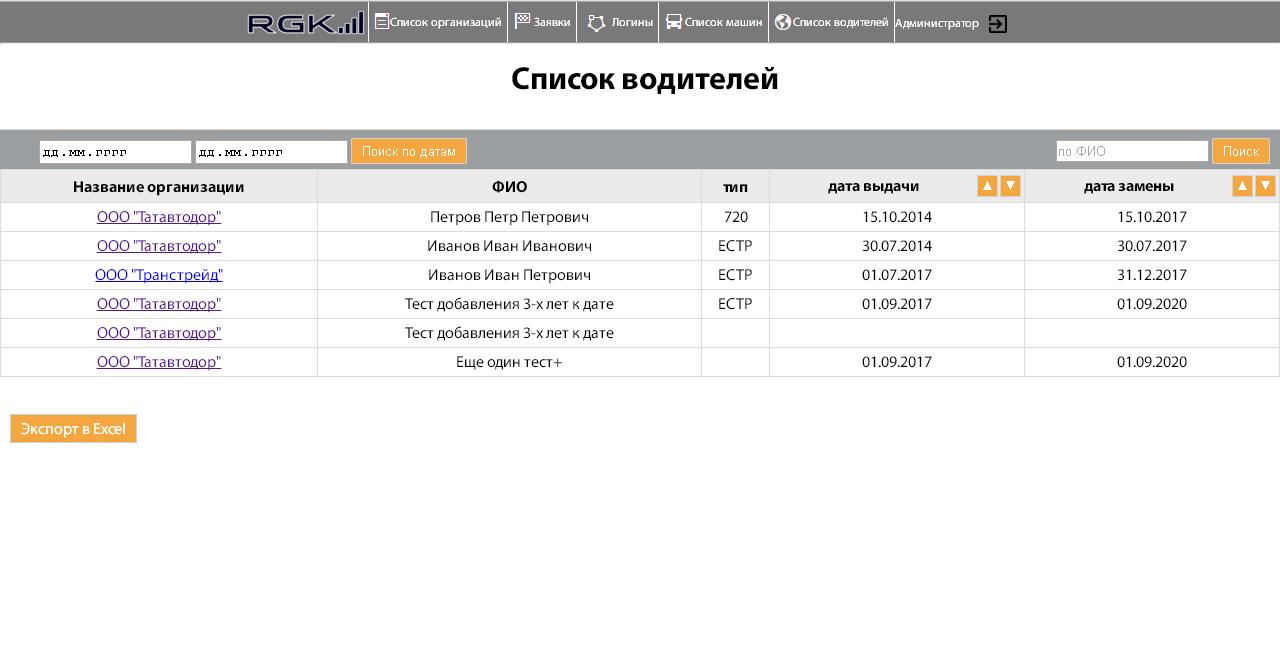The image size is (1280, 647).
Task: Open ООО "Транстрейд" organization link
Action: pyautogui.click(x=159, y=275)
